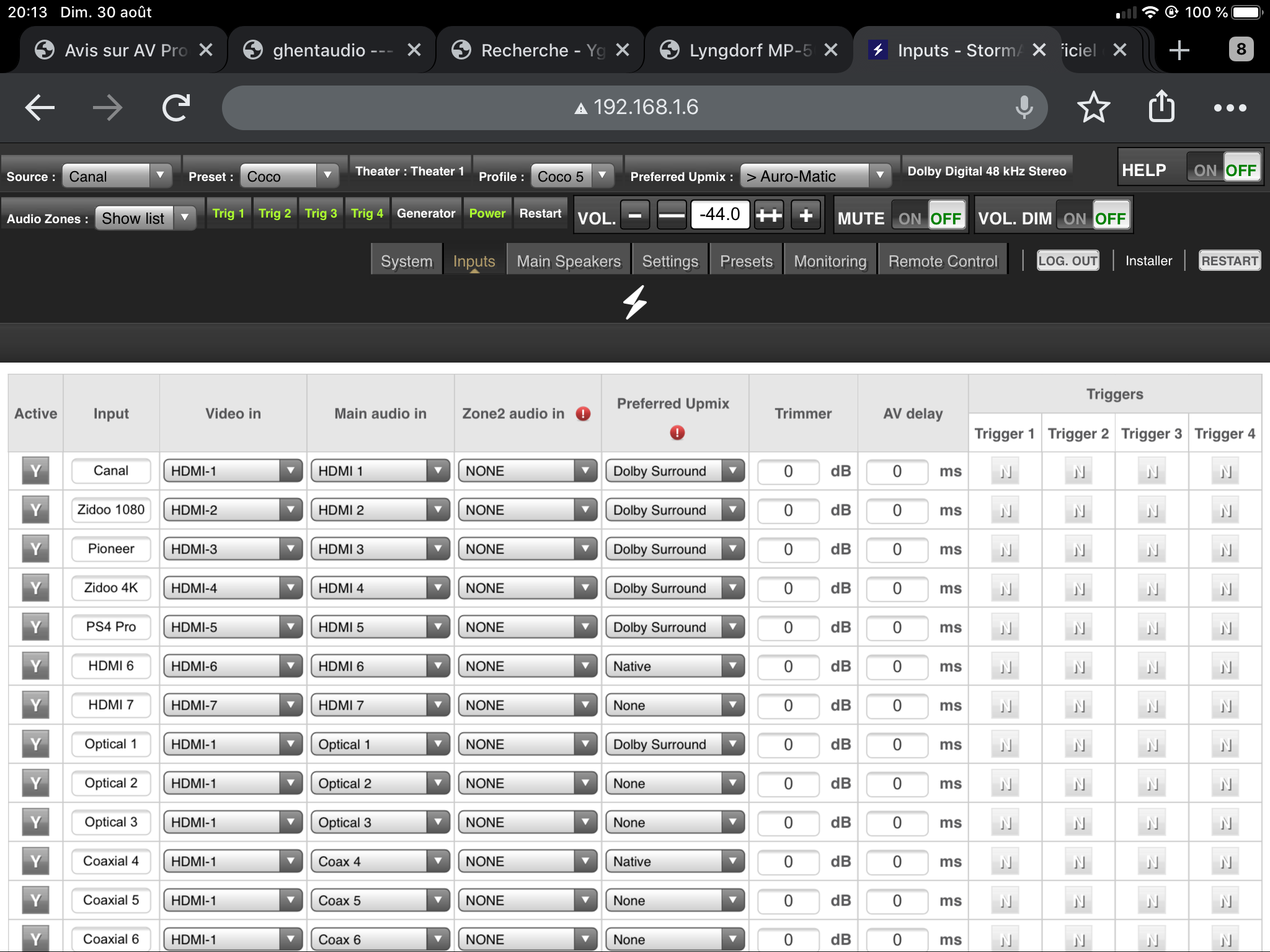Image resolution: width=1270 pixels, height=952 pixels.
Task: Click the Generator button
Action: click(x=426, y=213)
